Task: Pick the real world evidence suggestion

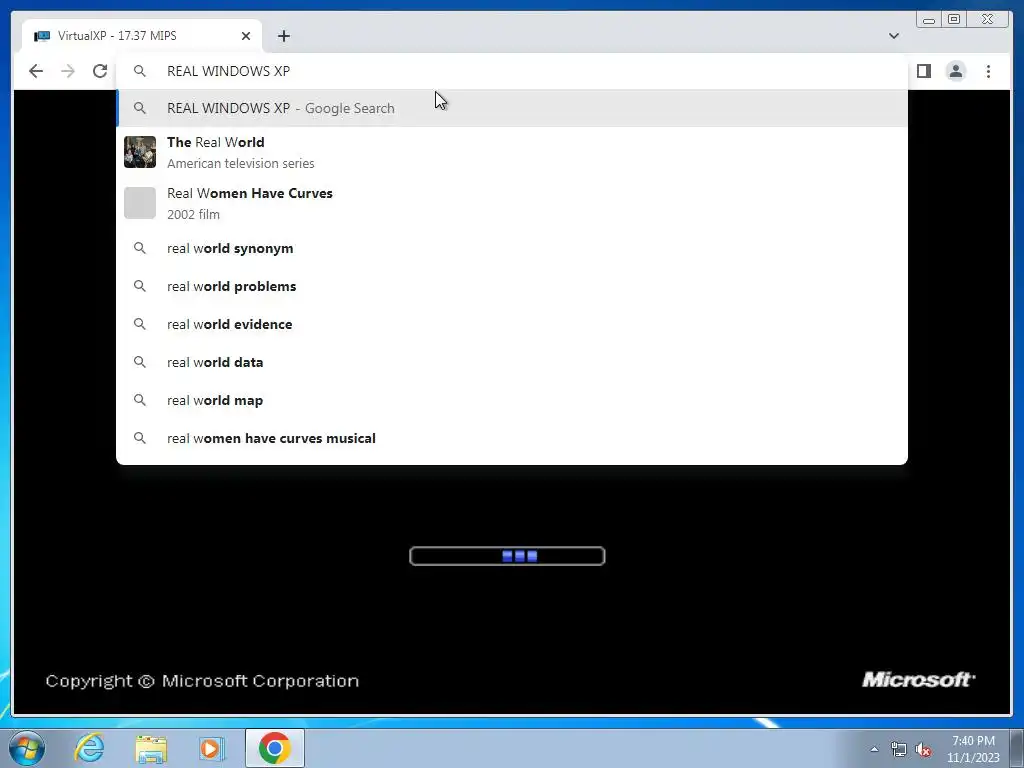Action: [x=512, y=324]
